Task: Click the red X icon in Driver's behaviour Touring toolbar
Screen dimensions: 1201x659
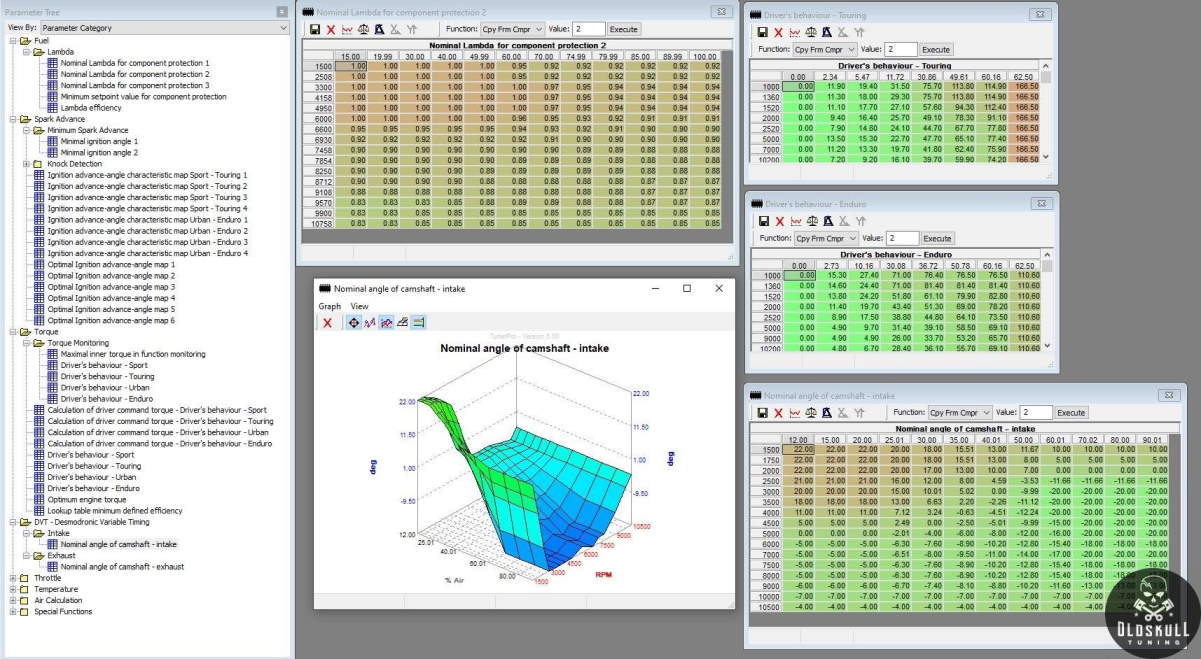Action: [778, 32]
